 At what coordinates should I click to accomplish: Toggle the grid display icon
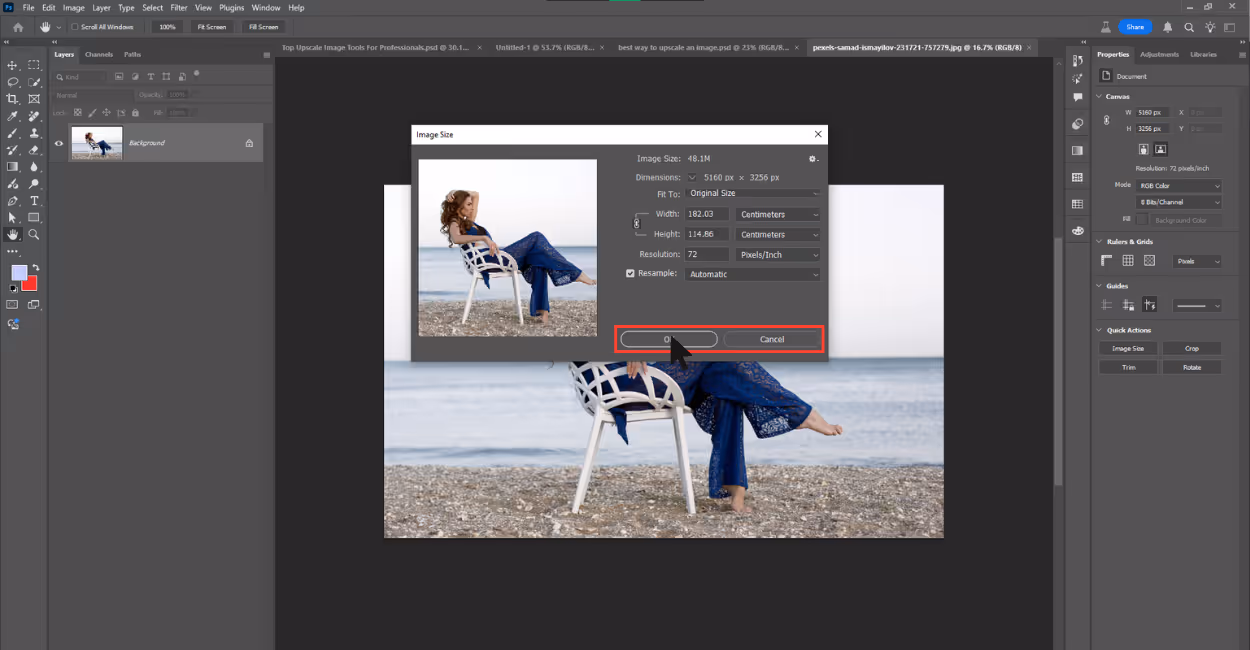pyautogui.click(x=1128, y=261)
